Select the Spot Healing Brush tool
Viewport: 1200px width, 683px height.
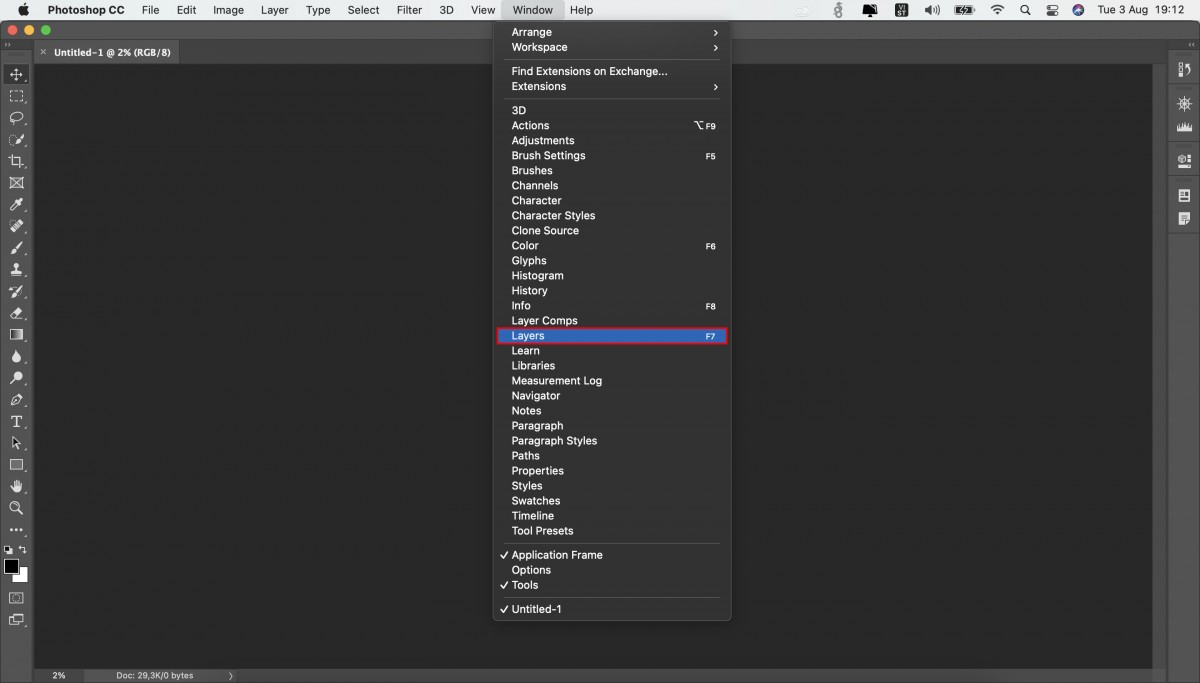pos(16,226)
